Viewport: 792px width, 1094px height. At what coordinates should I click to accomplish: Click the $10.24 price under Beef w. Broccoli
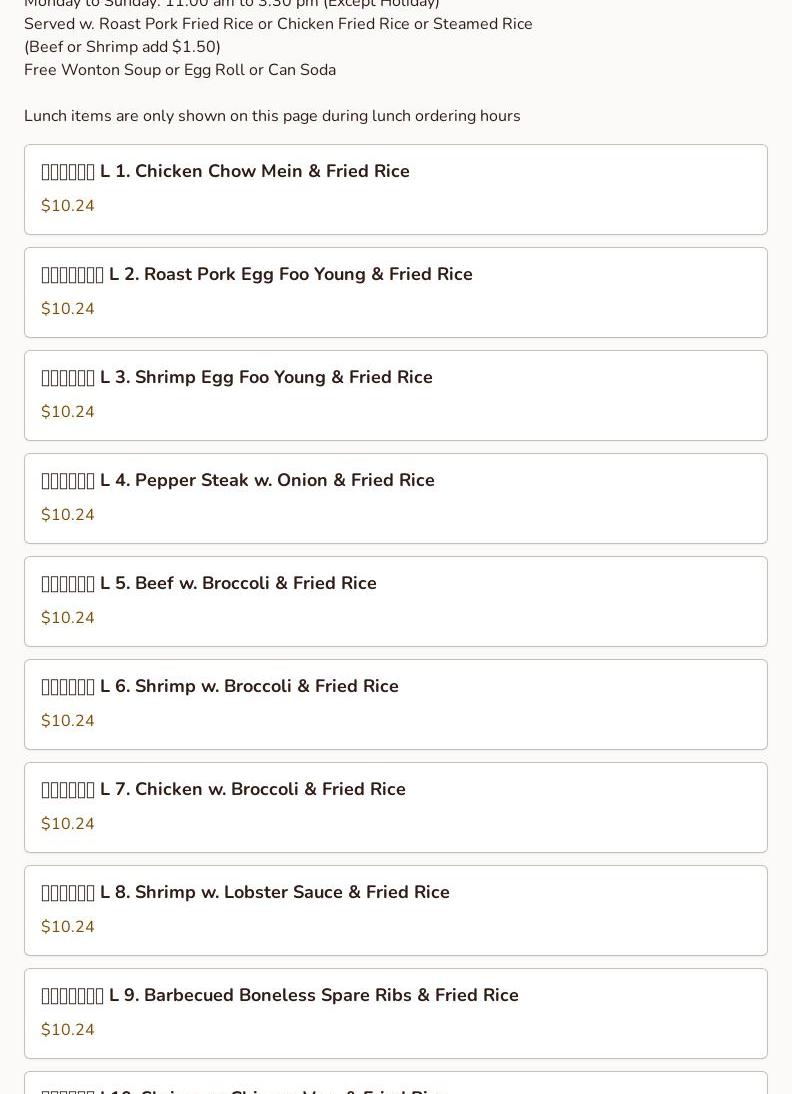(68, 618)
